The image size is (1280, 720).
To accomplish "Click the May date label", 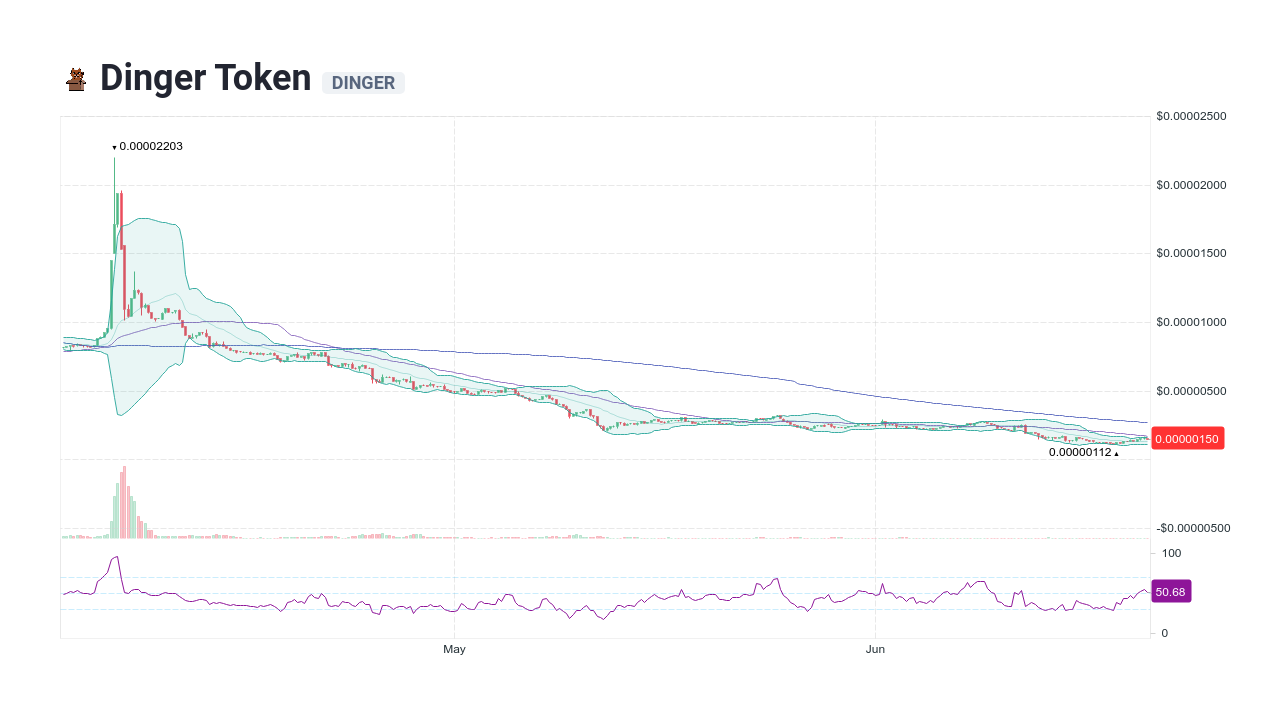I will [455, 650].
